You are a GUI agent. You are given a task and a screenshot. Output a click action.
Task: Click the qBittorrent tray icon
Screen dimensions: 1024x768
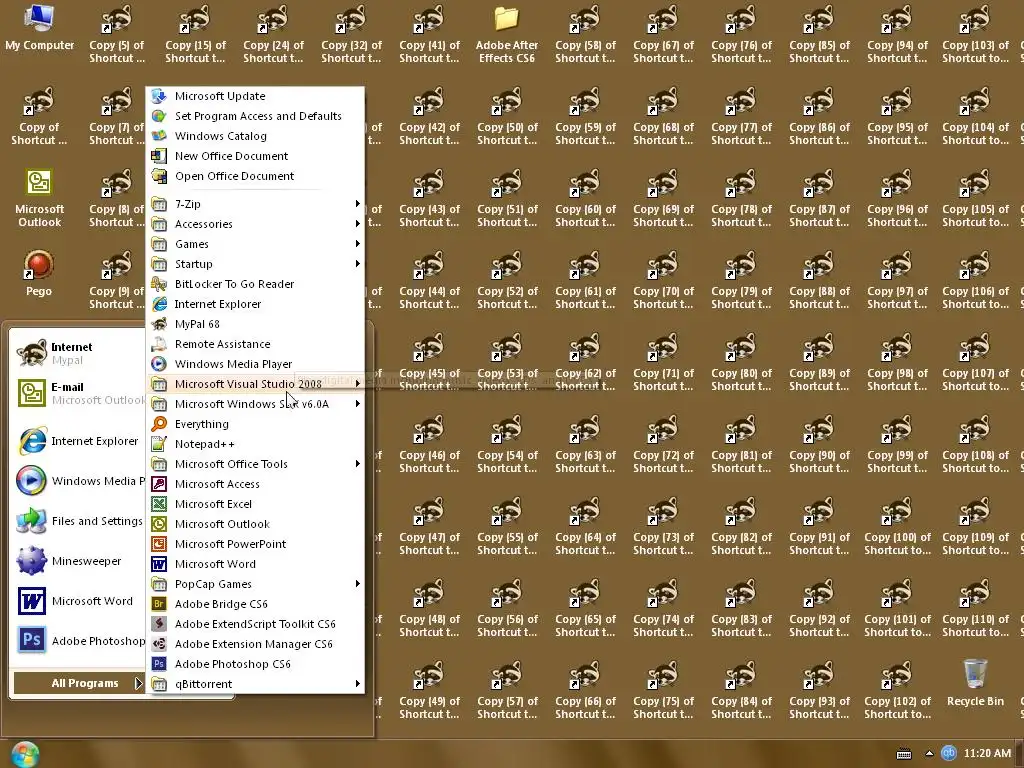tap(949, 753)
